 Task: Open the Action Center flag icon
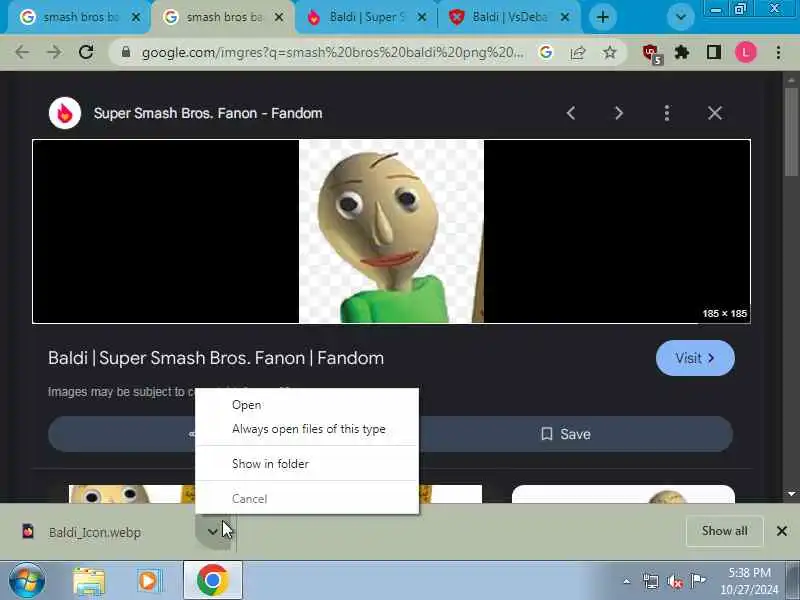point(697,581)
